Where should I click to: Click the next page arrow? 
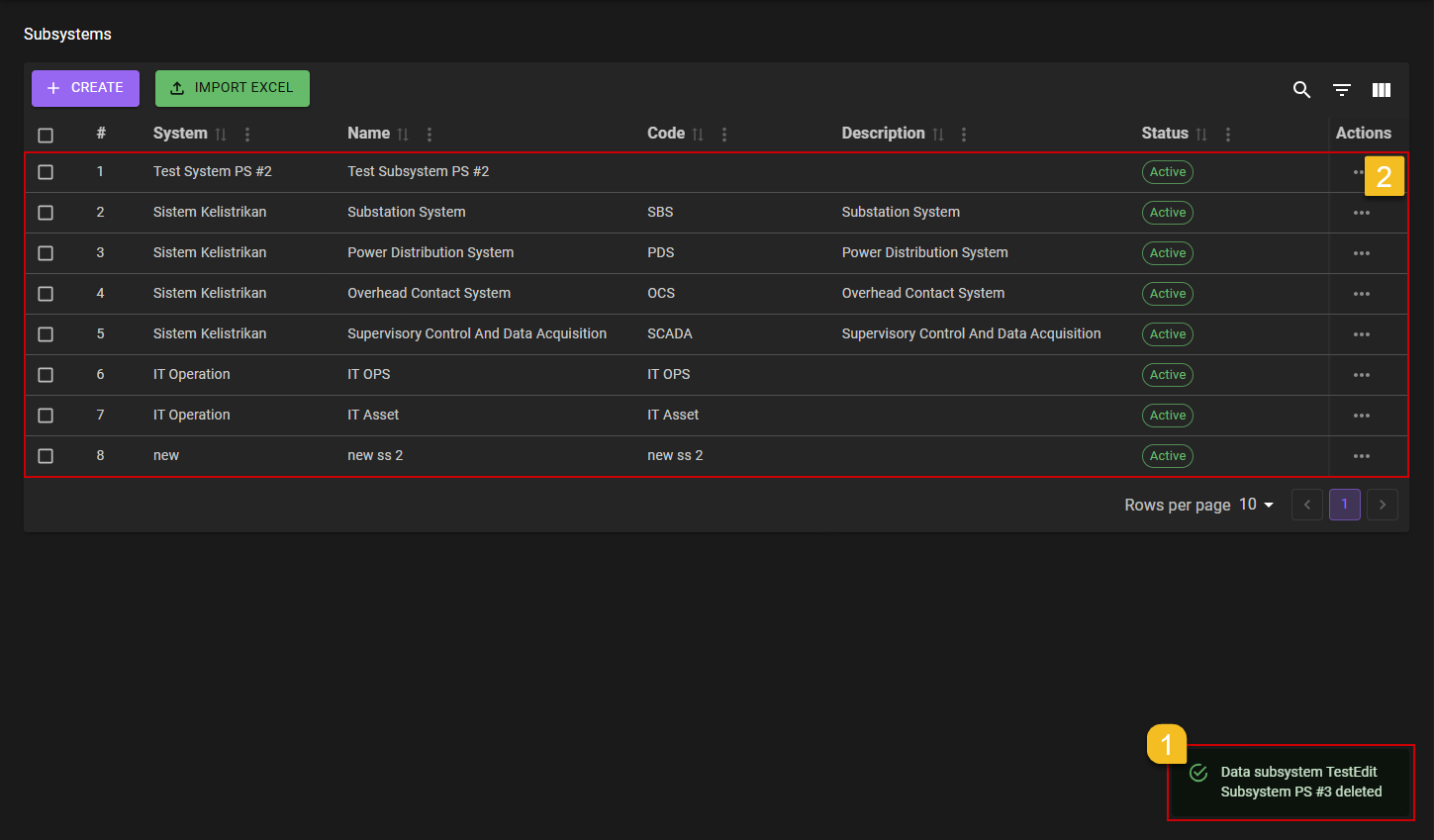(x=1383, y=505)
